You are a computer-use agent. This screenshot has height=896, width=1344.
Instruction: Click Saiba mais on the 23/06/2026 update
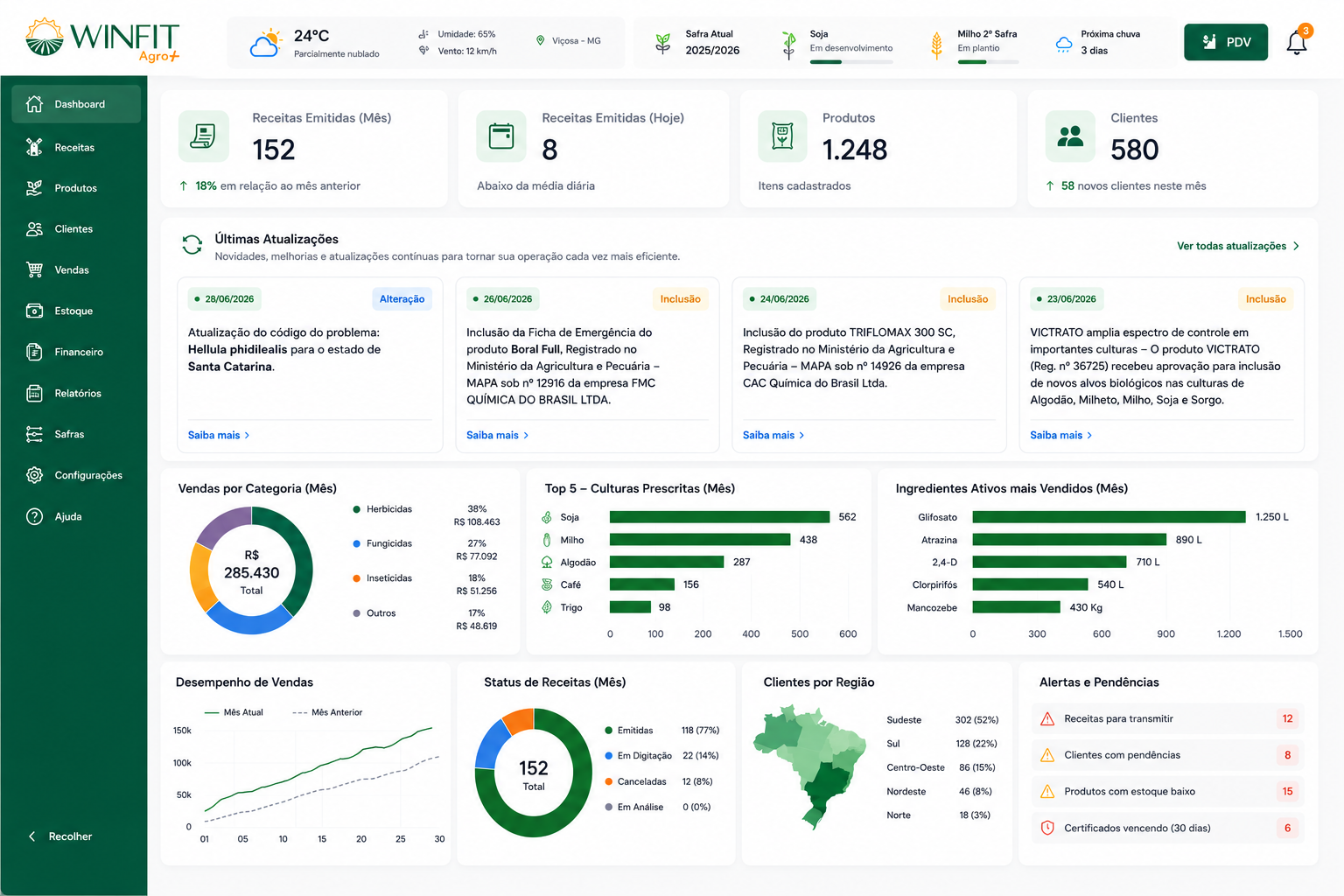click(1060, 435)
